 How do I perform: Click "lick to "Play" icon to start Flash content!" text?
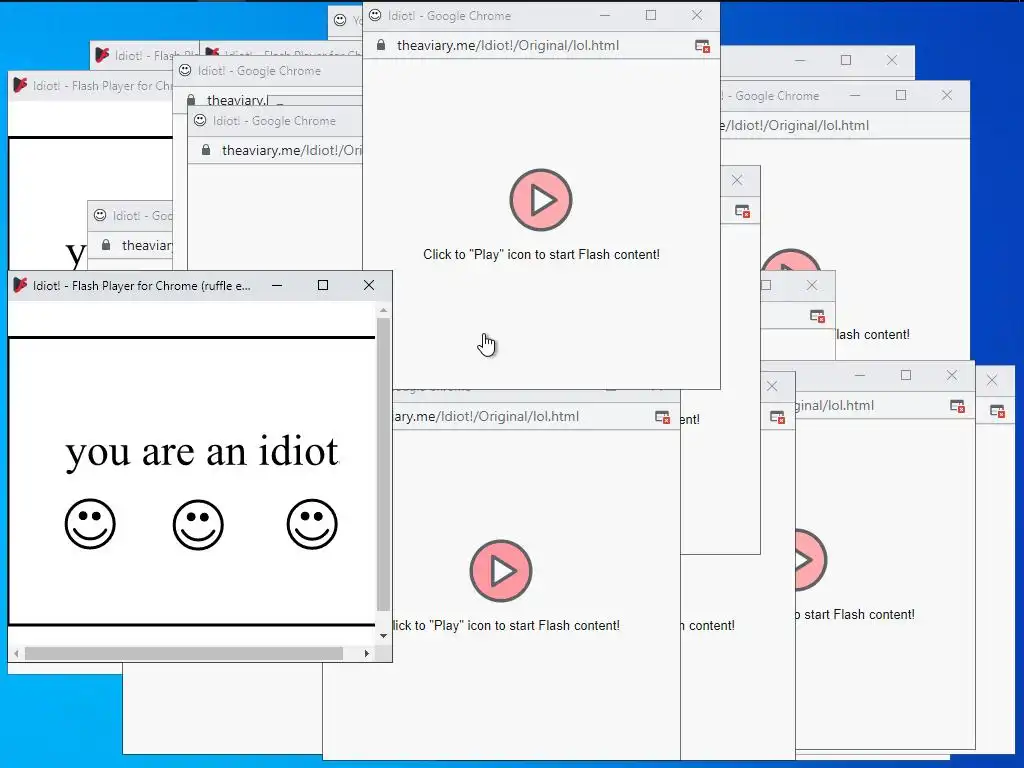[x=507, y=626]
